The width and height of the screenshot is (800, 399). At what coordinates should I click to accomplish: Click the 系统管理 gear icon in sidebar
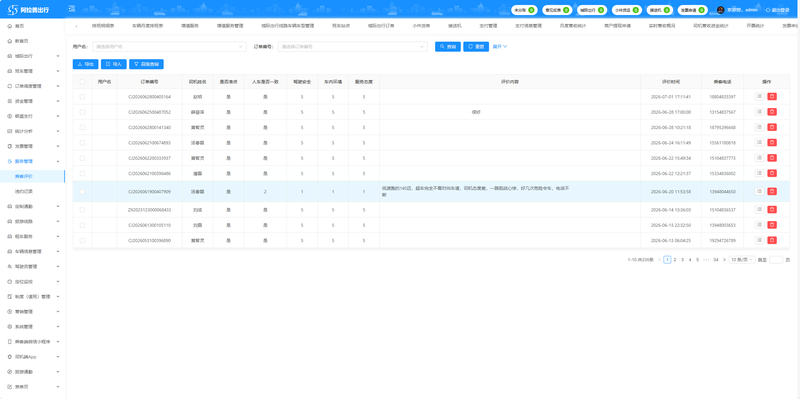coord(10,327)
